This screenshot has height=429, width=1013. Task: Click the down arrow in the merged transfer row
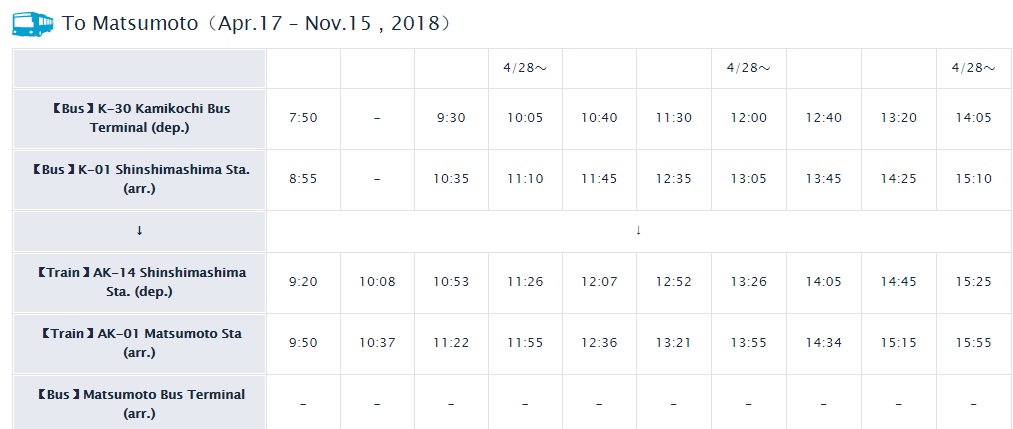638,231
